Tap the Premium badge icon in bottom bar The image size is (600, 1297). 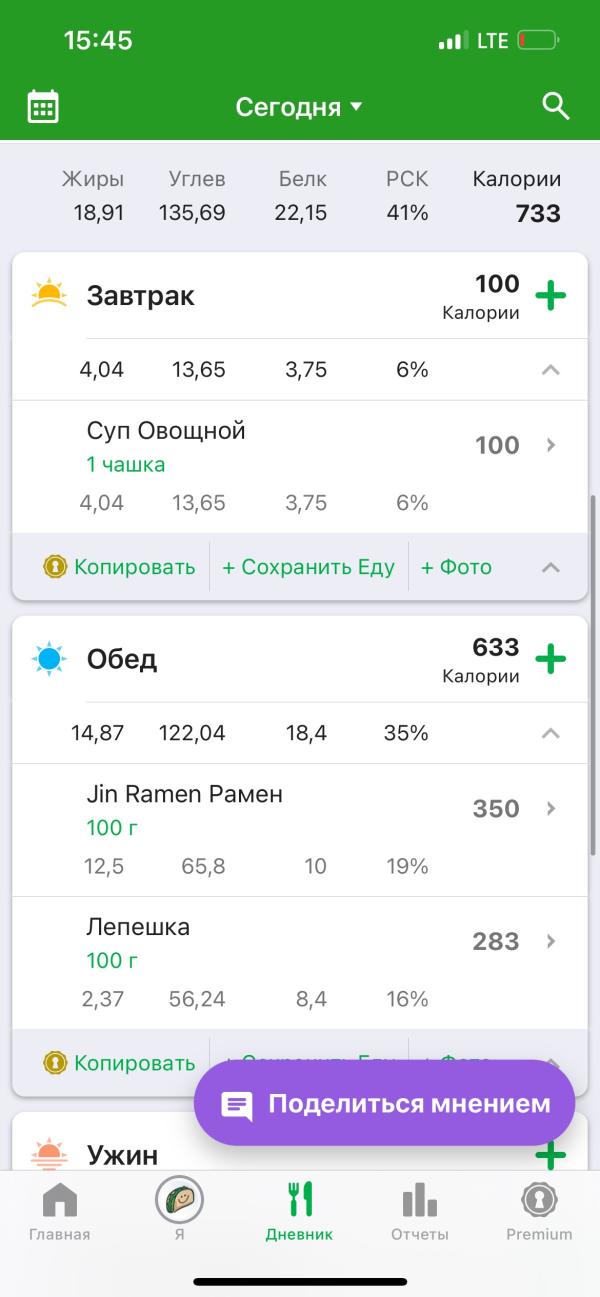(x=539, y=1198)
